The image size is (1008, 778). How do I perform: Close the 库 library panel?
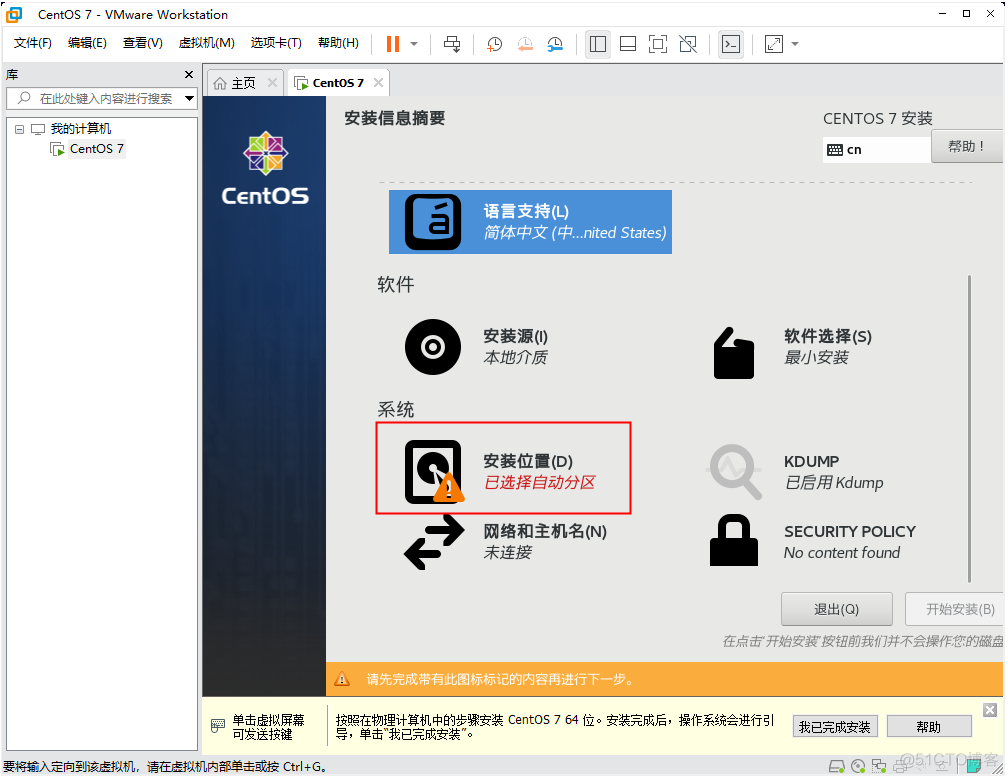coord(188,75)
